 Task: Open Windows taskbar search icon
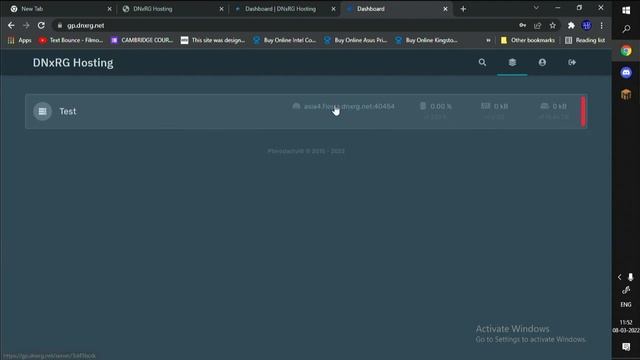click(x=626, y=29)
